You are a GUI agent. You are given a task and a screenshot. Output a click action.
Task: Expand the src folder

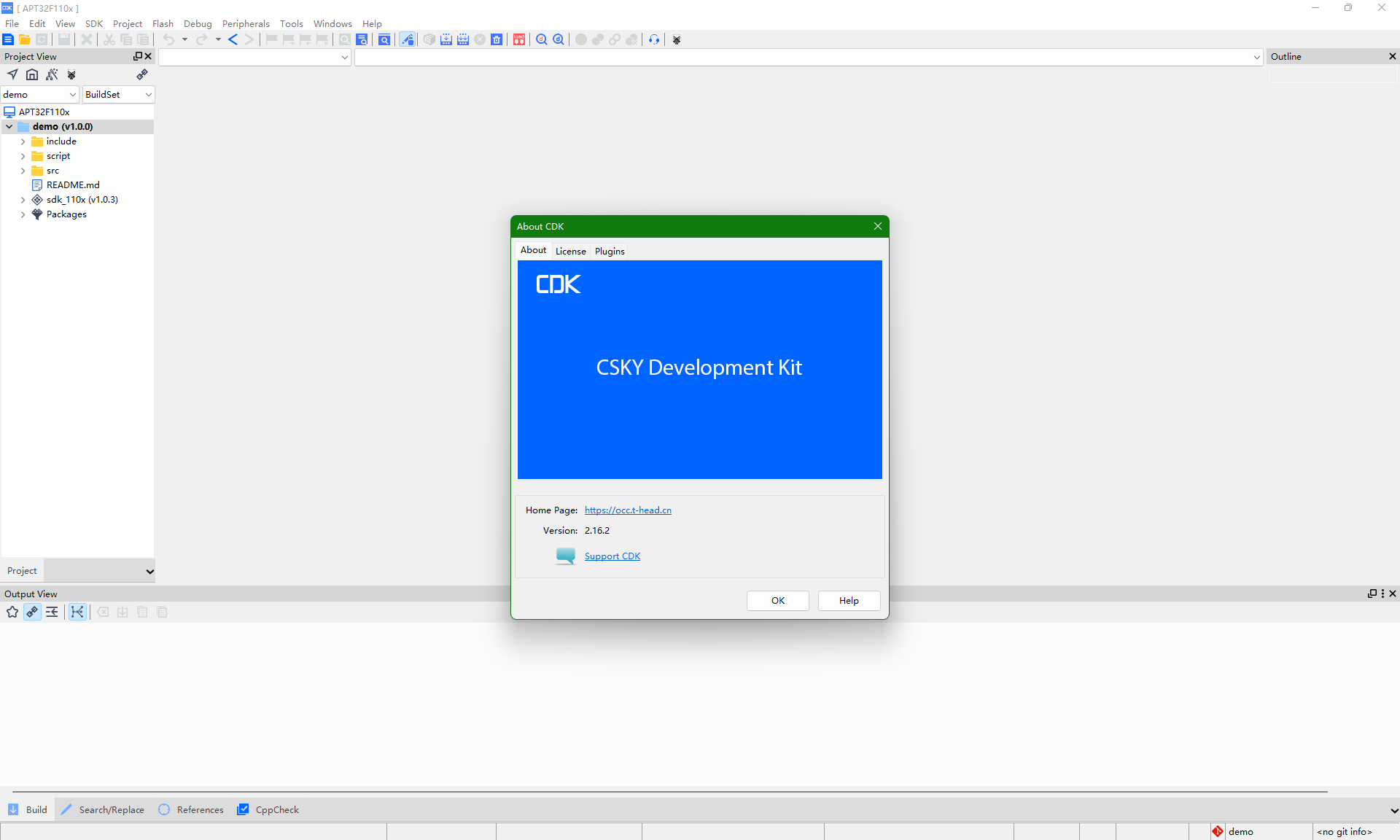coord(23,171)
